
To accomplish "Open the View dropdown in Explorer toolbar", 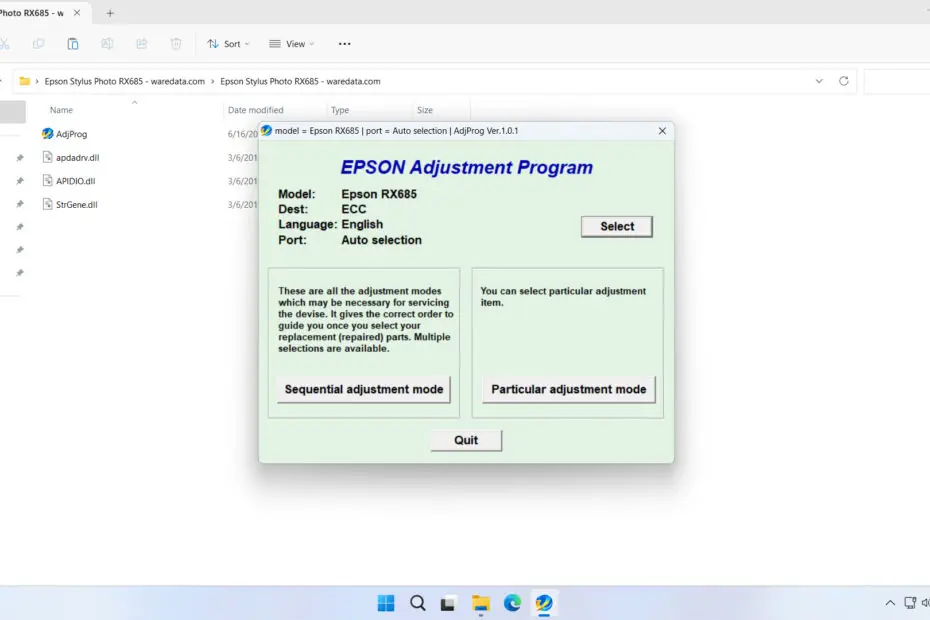I will 291,44.
